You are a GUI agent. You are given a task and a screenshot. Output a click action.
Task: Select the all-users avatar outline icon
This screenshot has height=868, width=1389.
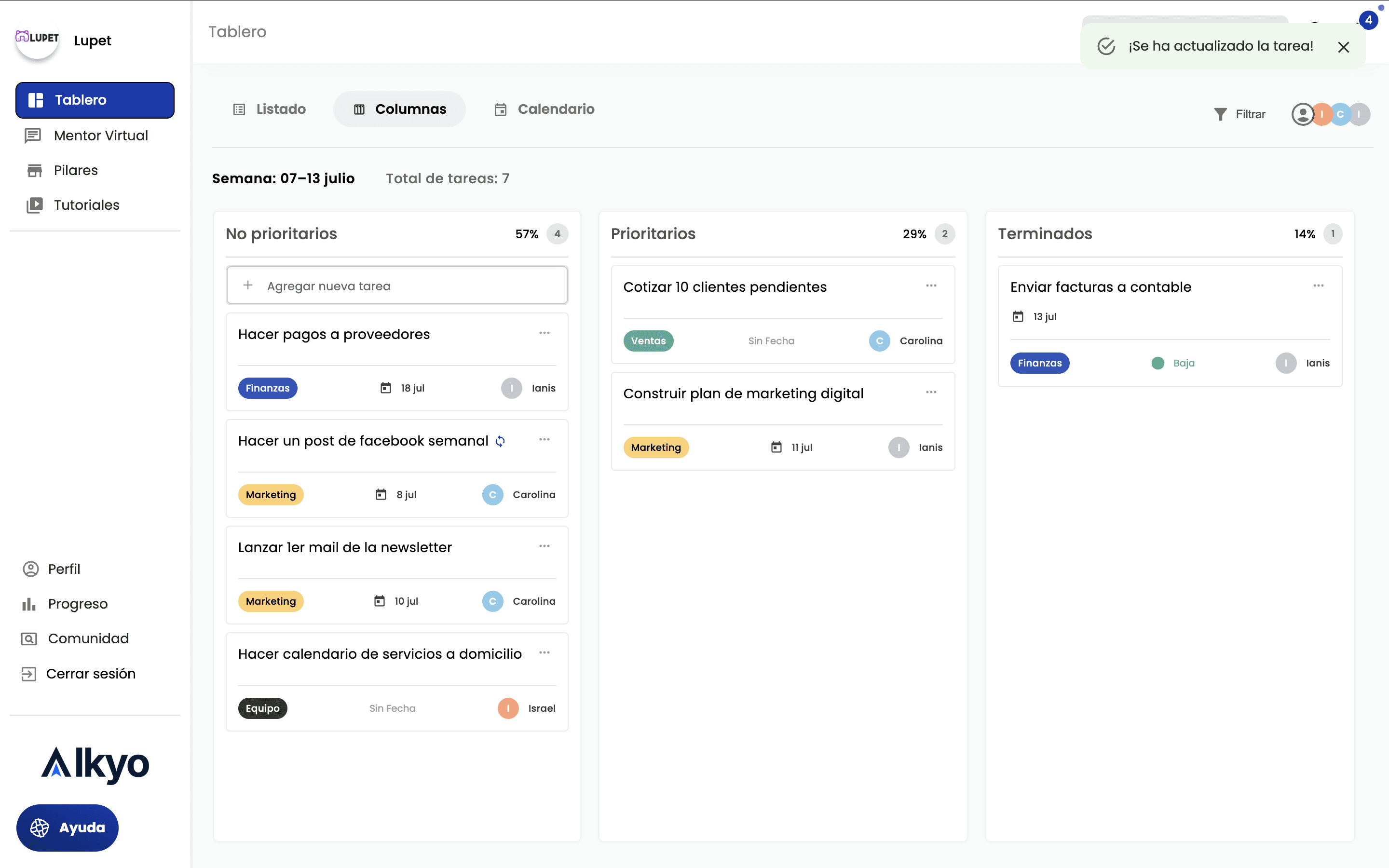pos(1302,114)
